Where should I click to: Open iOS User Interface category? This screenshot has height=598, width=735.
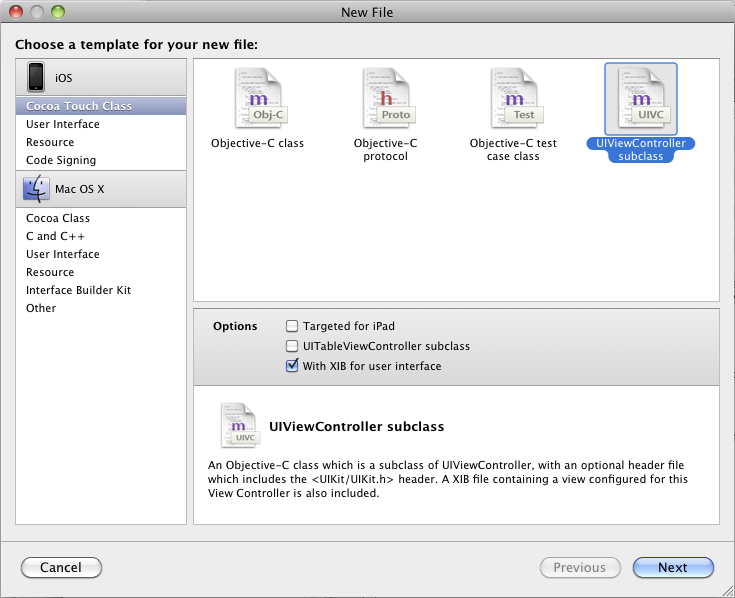(x=101, y=124)
